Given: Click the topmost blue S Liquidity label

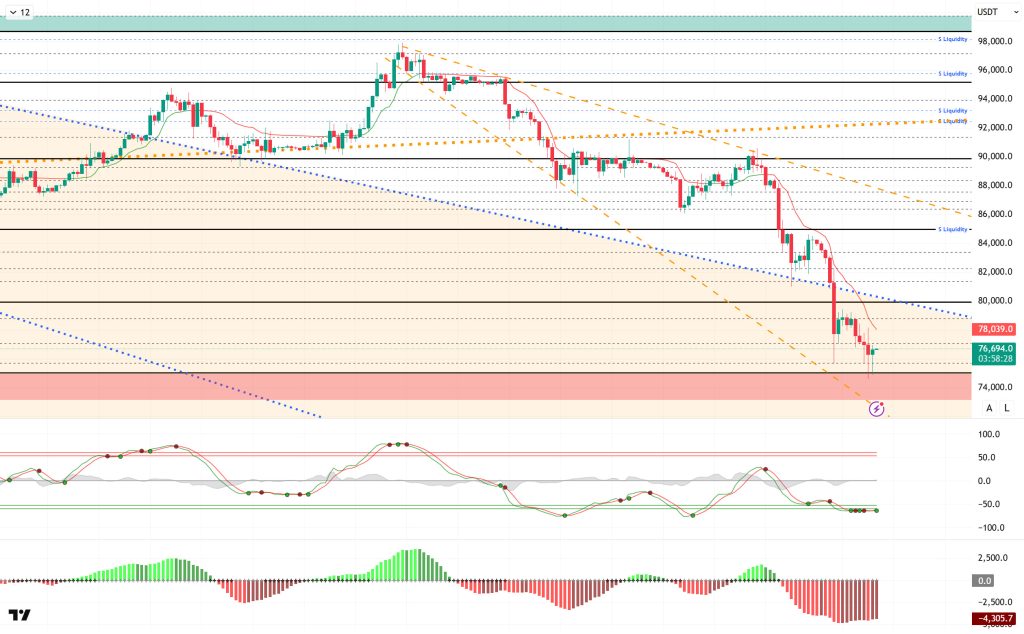Looking at the screenshot, I should click(x=952, y=39).
